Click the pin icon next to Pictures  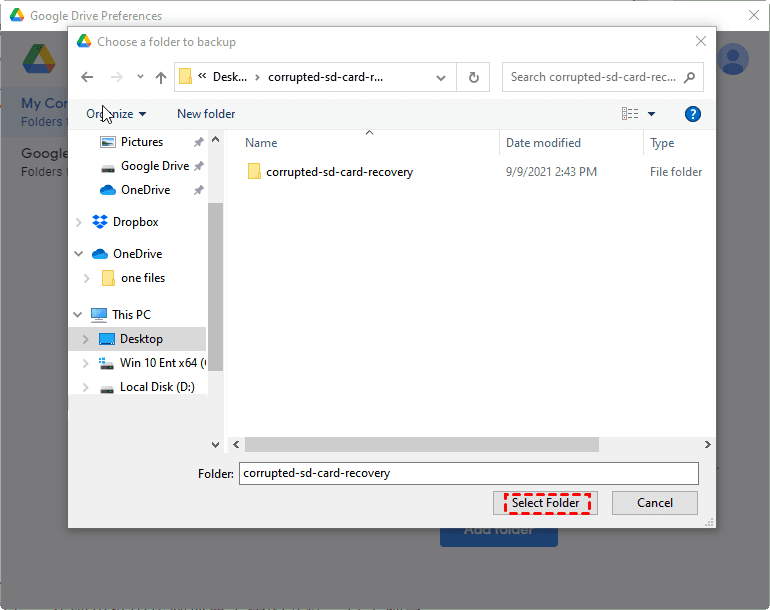point(198,142)
